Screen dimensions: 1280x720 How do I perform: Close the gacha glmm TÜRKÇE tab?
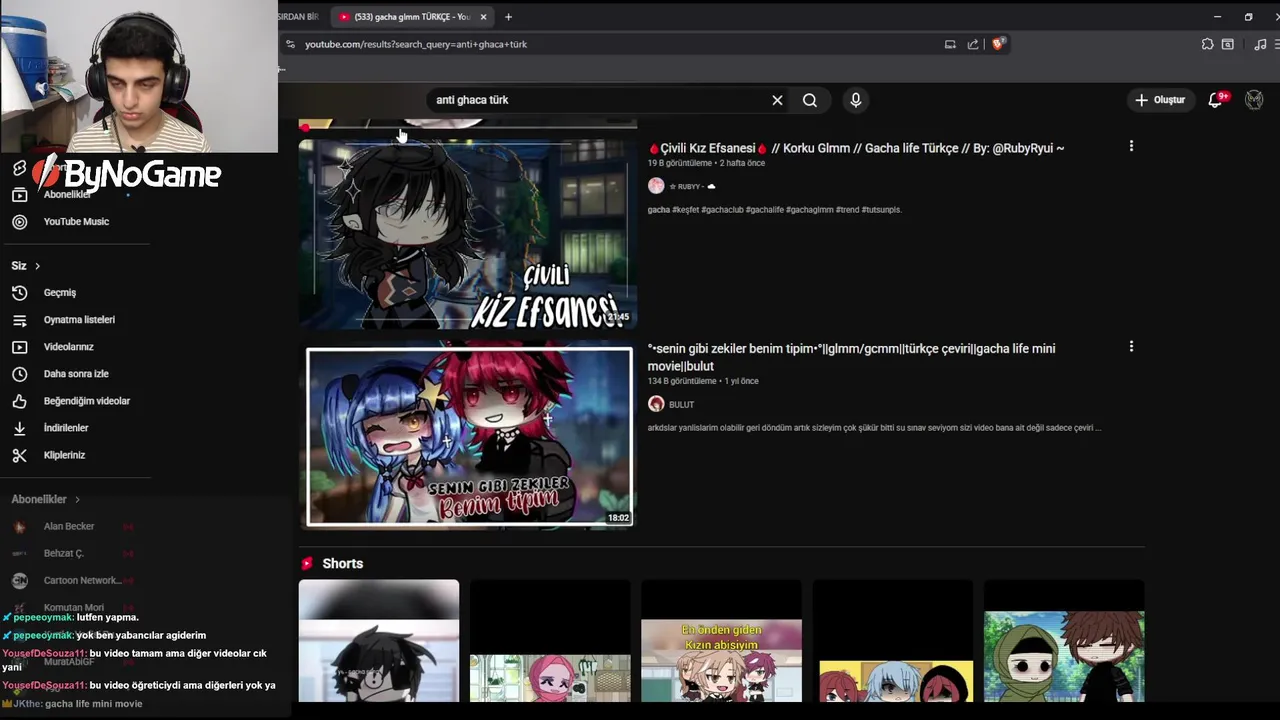point(484,17)
